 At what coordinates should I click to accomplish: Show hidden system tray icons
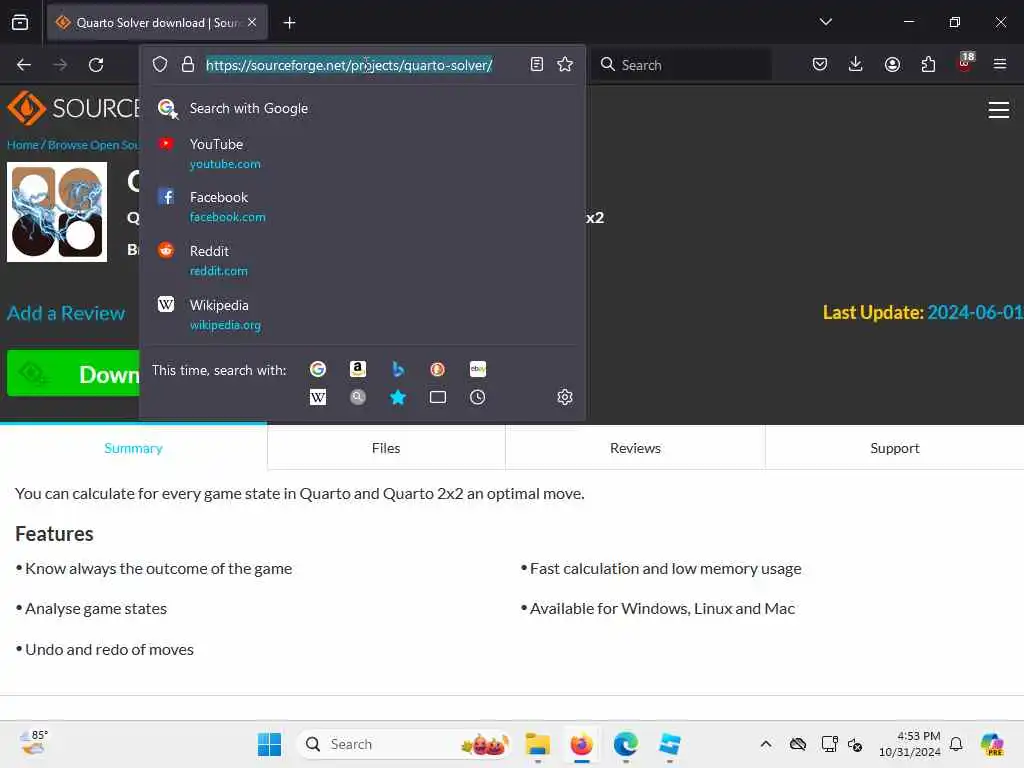click(x=765, y=744)
